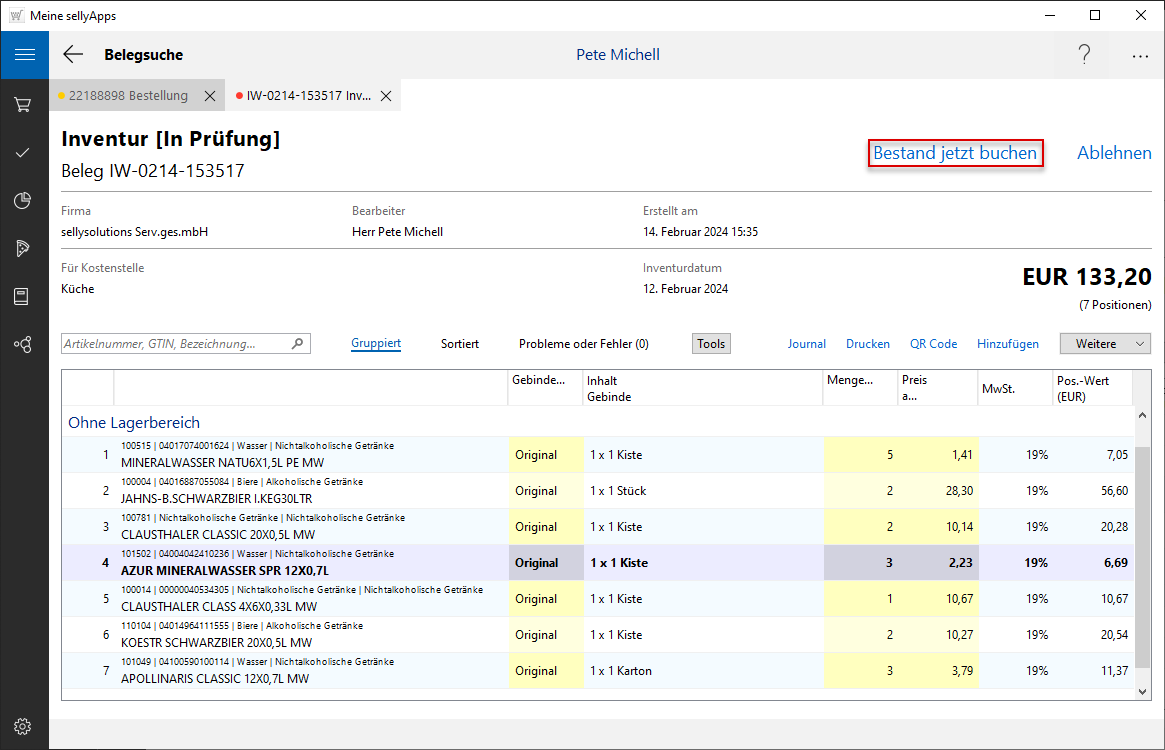Switch to 22188898 Bestellung tab
Image resolution: width=1165 pixels, height=750 pixels.
[128, 96]
